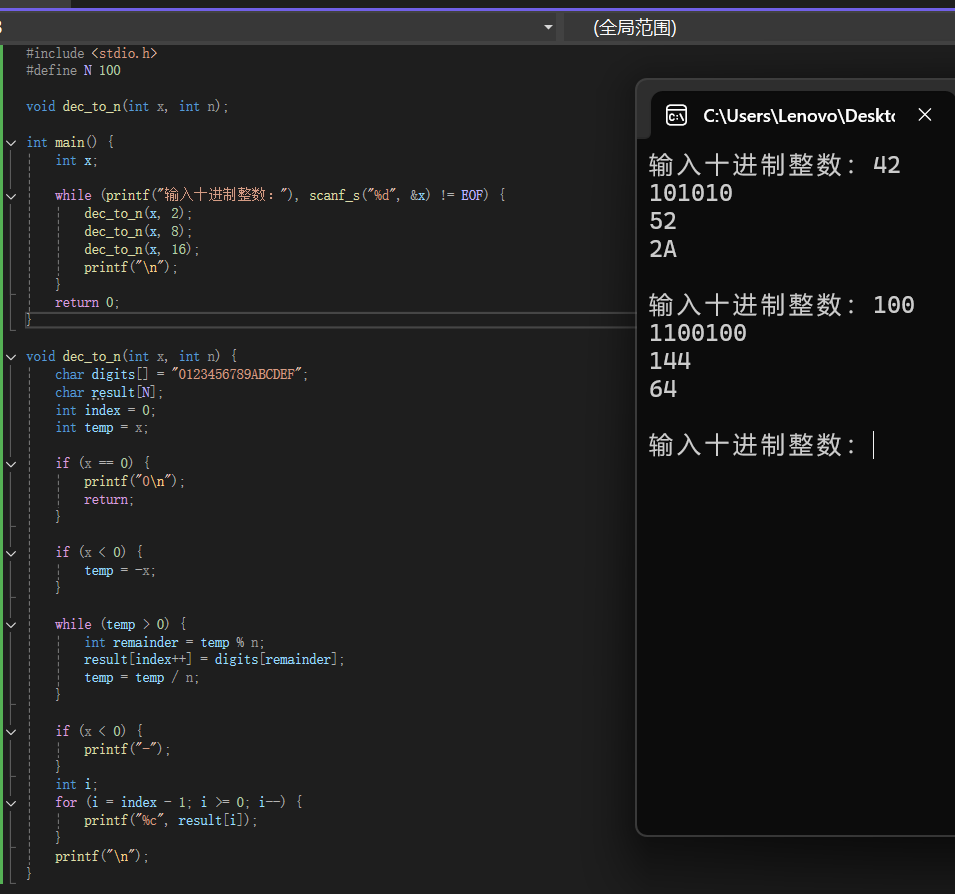
Task: Click the printf("0\n") line
Action: coord(134,482)
